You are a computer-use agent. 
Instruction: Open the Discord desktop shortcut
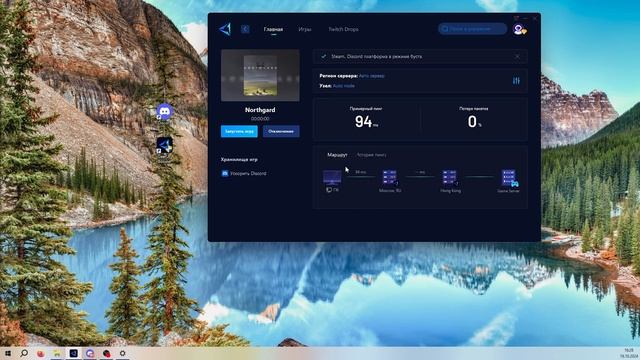164,111
